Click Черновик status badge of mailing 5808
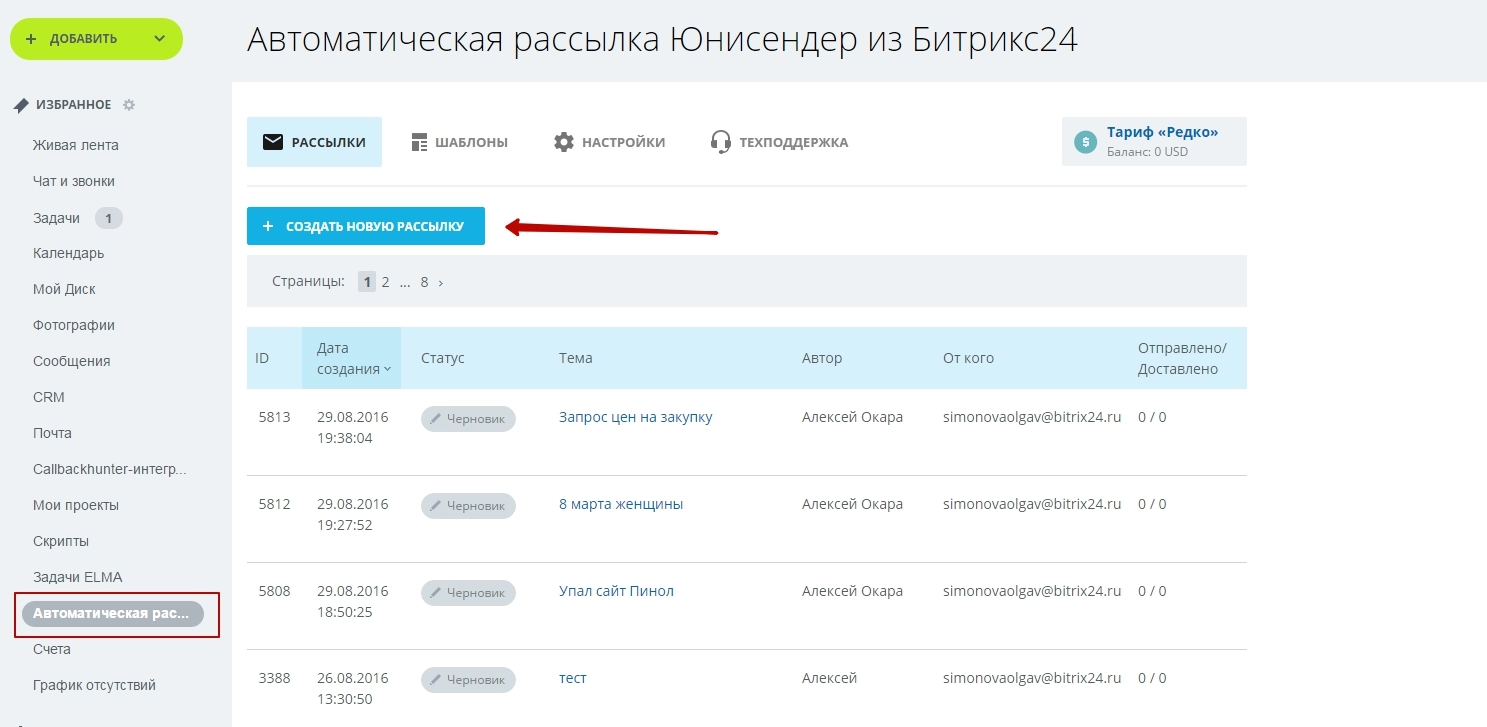Viewport: 1487px width, 727px height. [x=468, y=593]
